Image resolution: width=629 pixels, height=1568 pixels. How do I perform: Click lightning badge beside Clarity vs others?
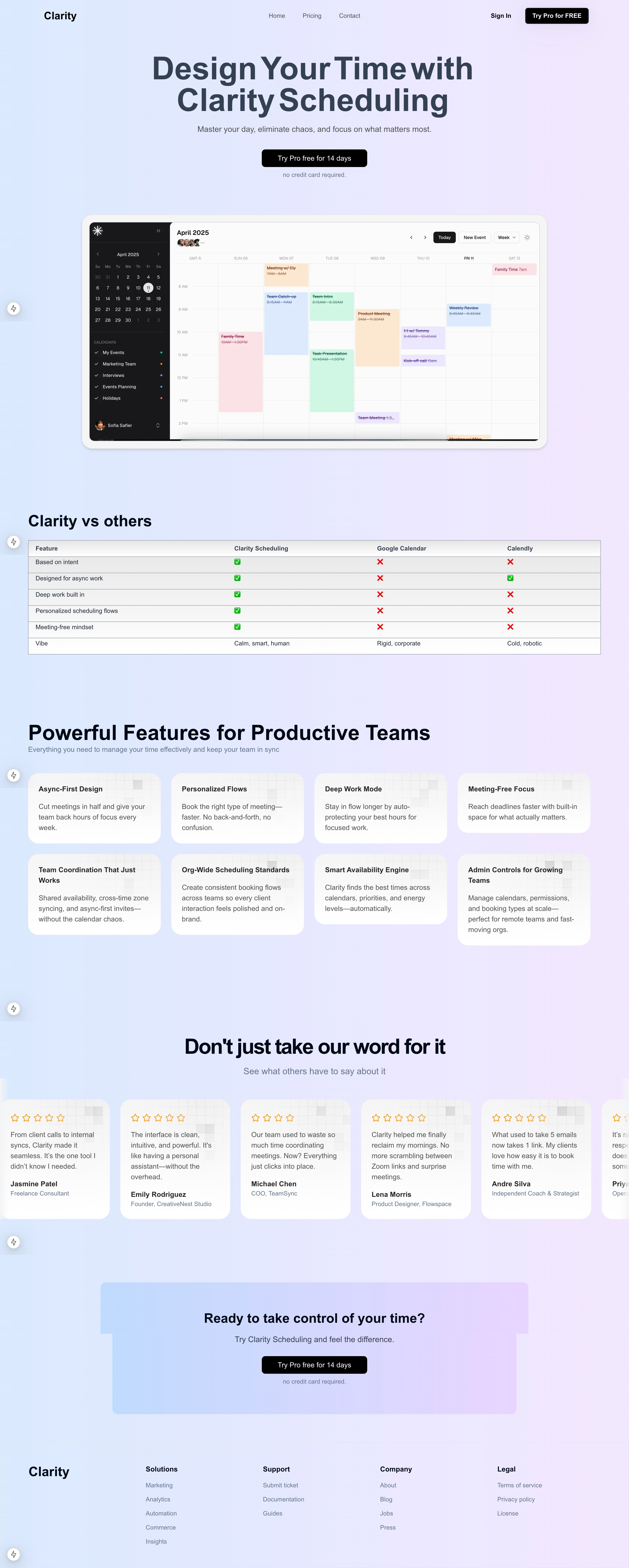[13, 542]
